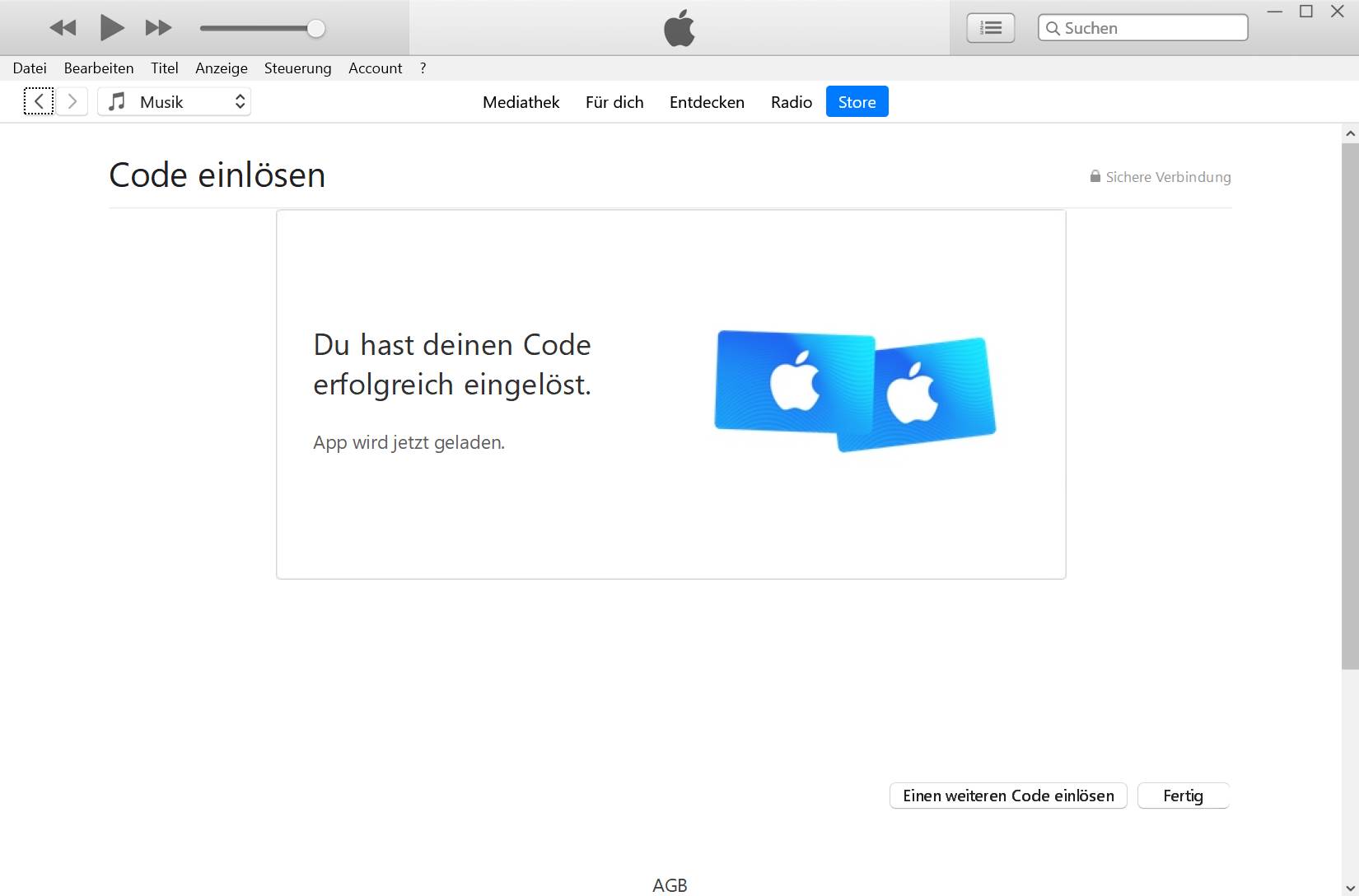
Task: Open the list view icon near search
Action: coord(990,28)
